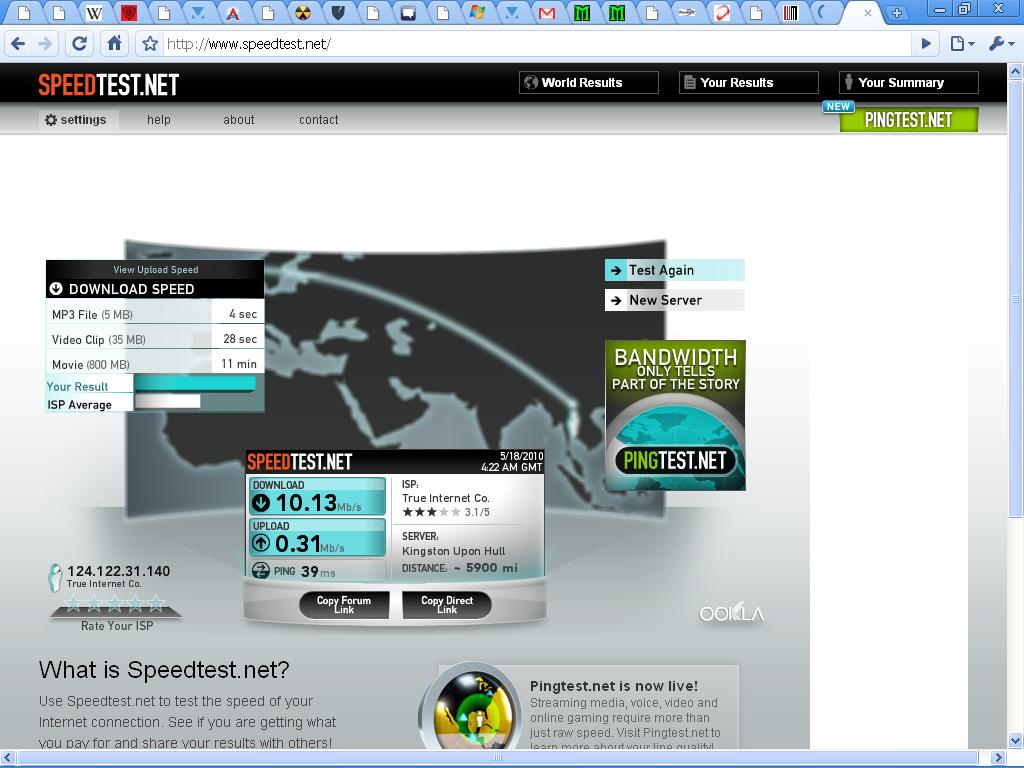Image resolution: width=1024 pixels, height=768 pixels.
Task: Close the current Speedtest tab
Action: pyautogui.click(x=868, y=13)
